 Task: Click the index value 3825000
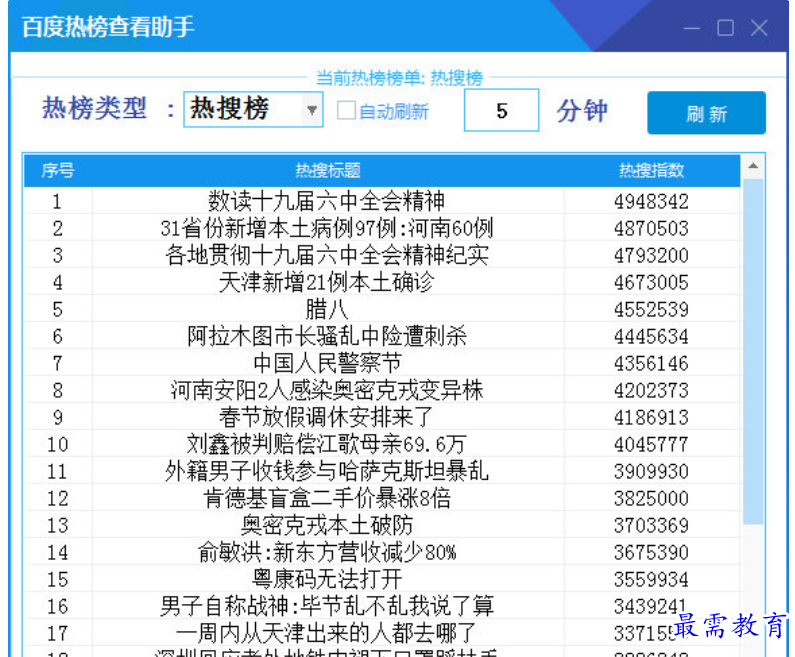coord(652,498)
